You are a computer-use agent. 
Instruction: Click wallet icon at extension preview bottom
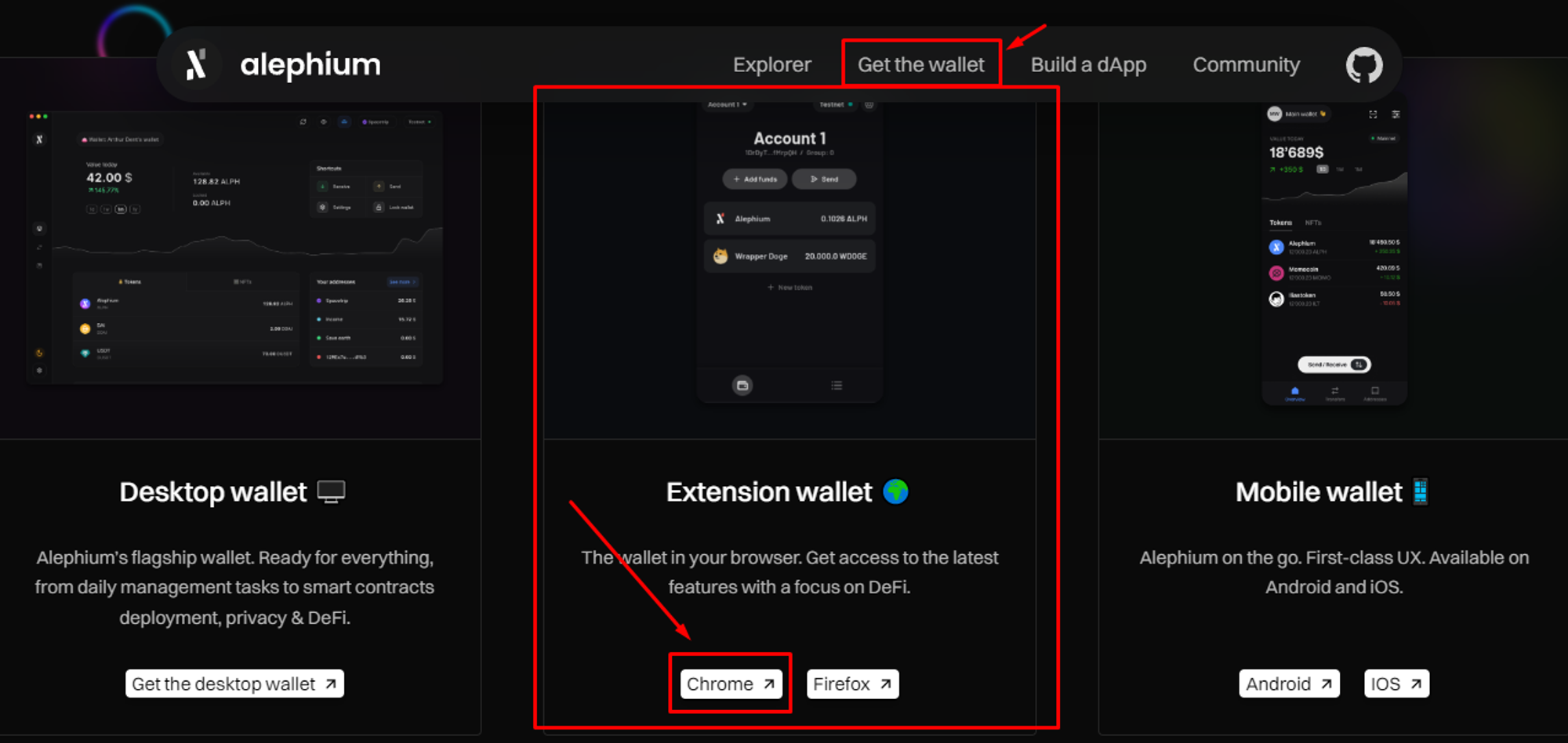[x=742, y=385]
